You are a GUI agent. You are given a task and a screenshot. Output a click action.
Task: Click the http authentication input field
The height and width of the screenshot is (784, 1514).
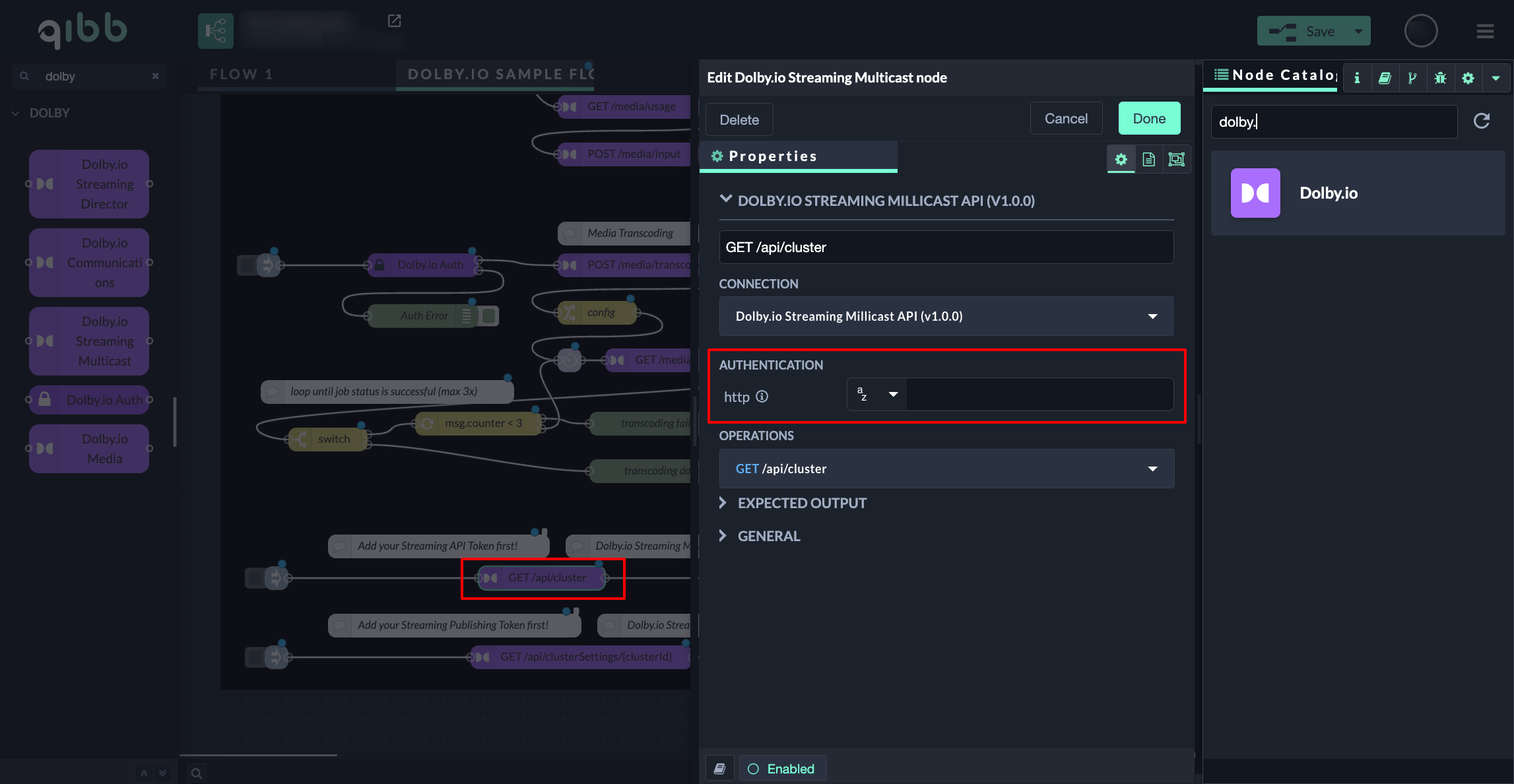[1039, 395]
